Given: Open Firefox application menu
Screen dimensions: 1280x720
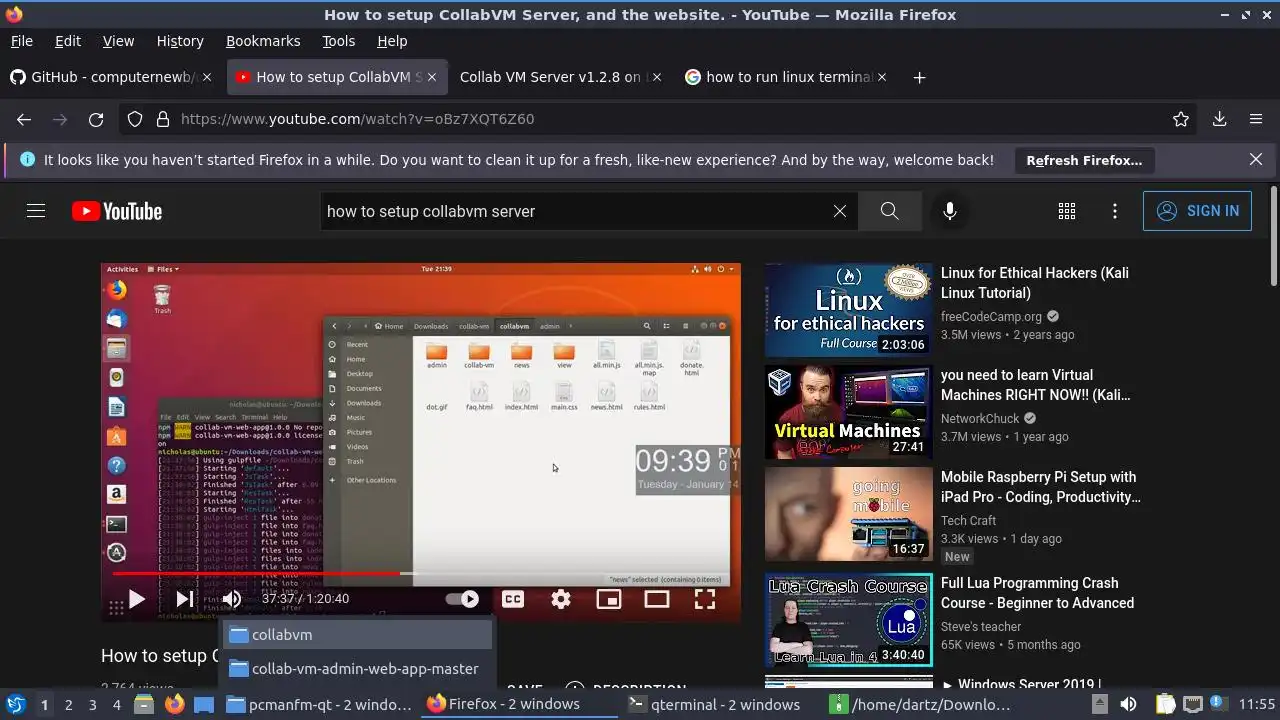Looking at the screenshot, I should (1256, 119).
